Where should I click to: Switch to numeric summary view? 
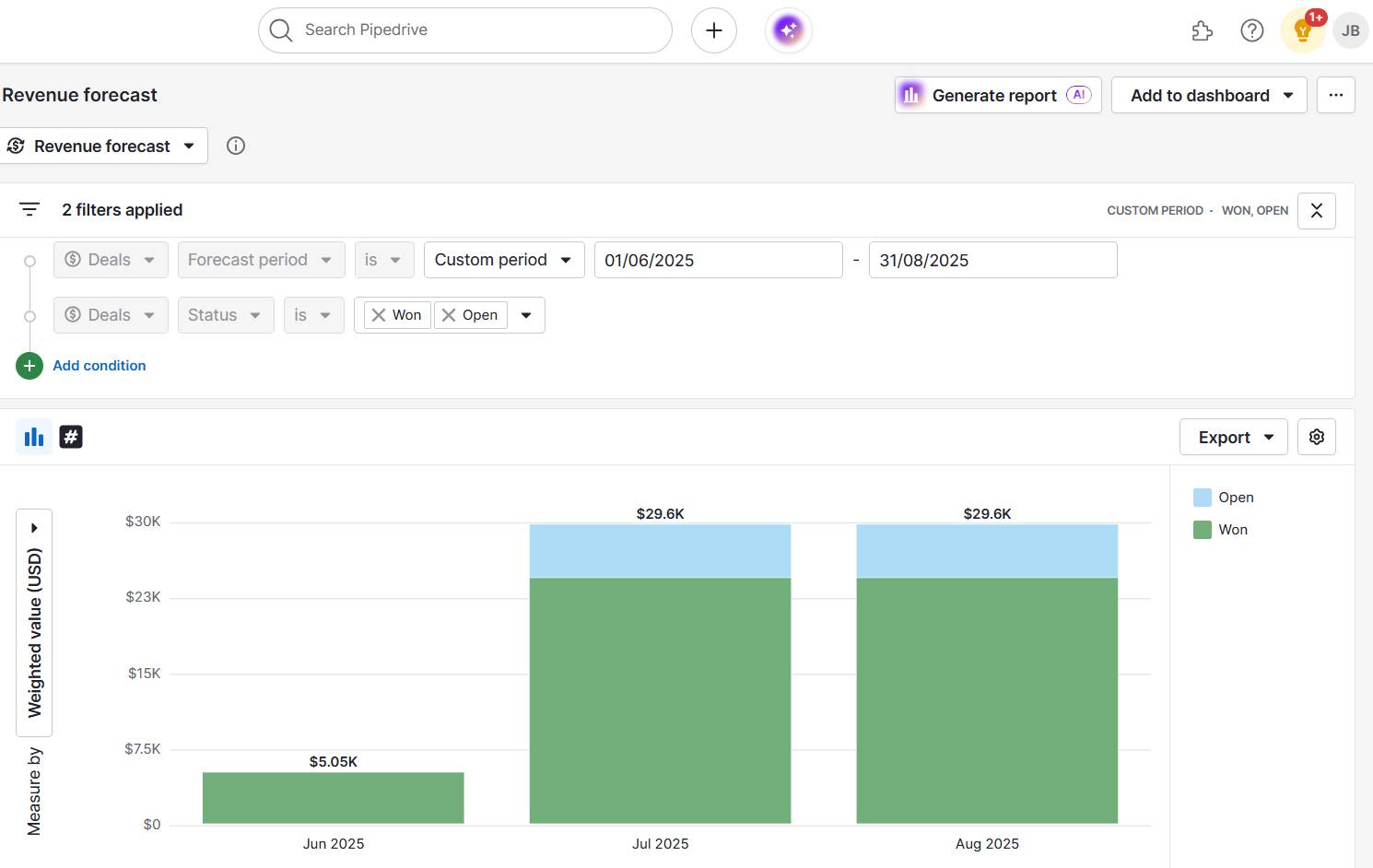(71, 436)
